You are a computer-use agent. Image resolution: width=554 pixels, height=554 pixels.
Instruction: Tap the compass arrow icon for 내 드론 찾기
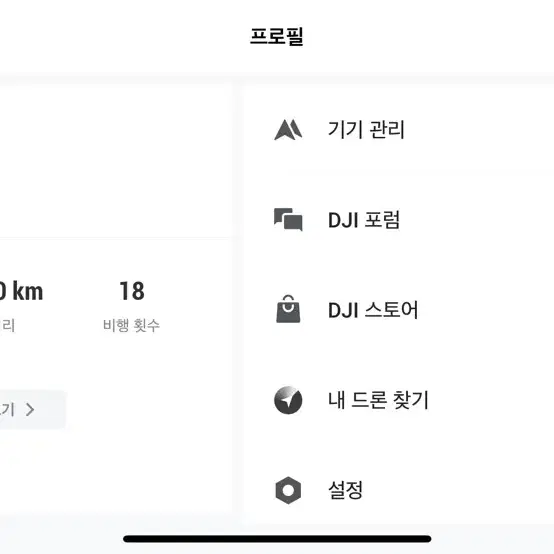(x=288, y=400)
